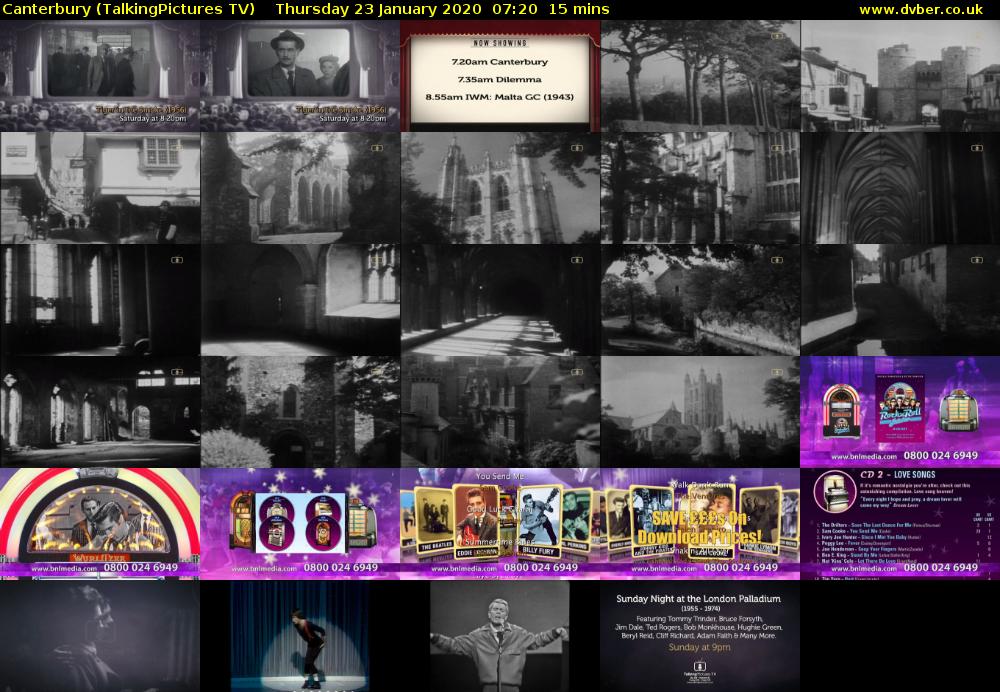Click the 15 mins duration text
1000x692 pixels.
[578, 10]
